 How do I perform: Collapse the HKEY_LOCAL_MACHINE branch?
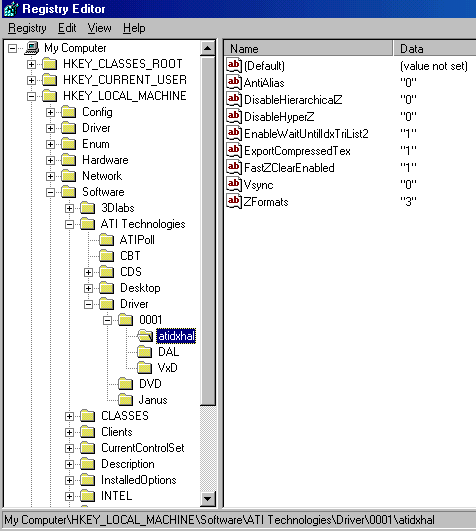[31, 96]
